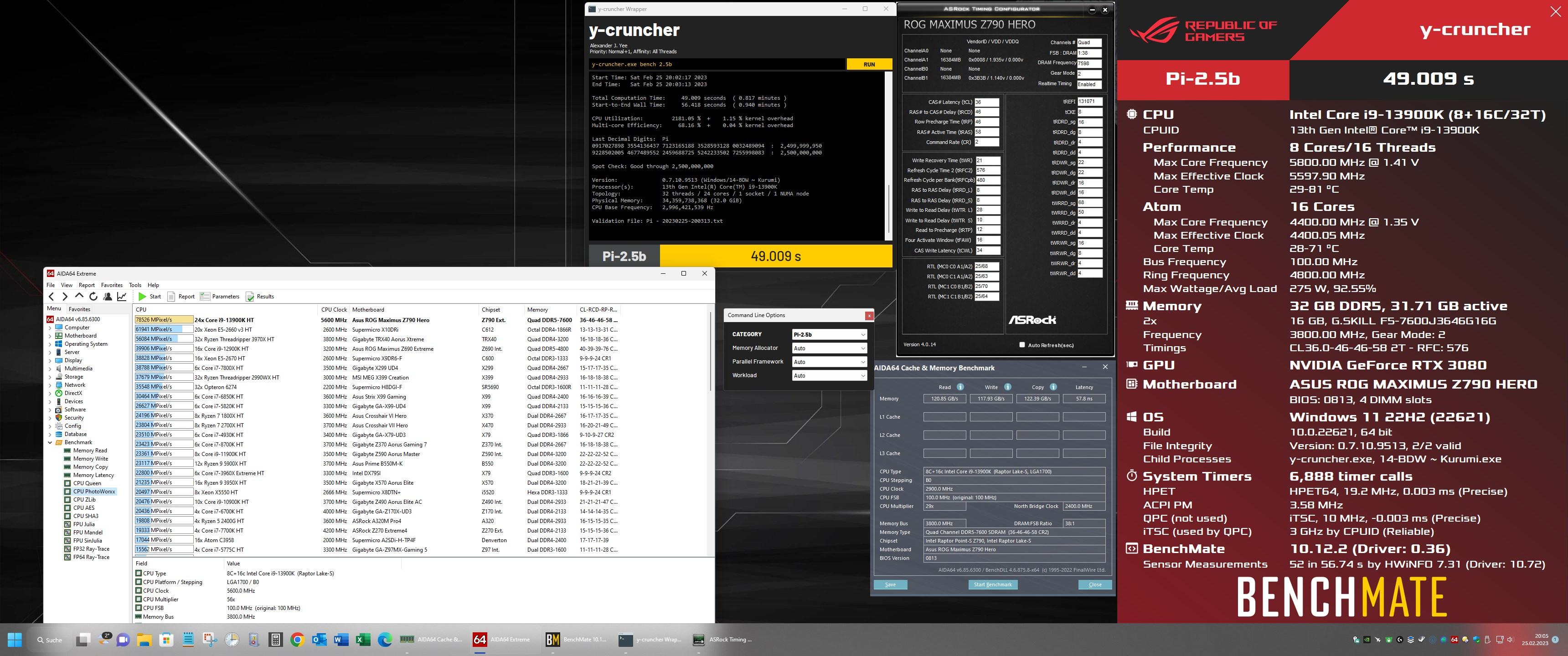Click the Forward arrow in AIDA64 toolbar

click(65, 297)
